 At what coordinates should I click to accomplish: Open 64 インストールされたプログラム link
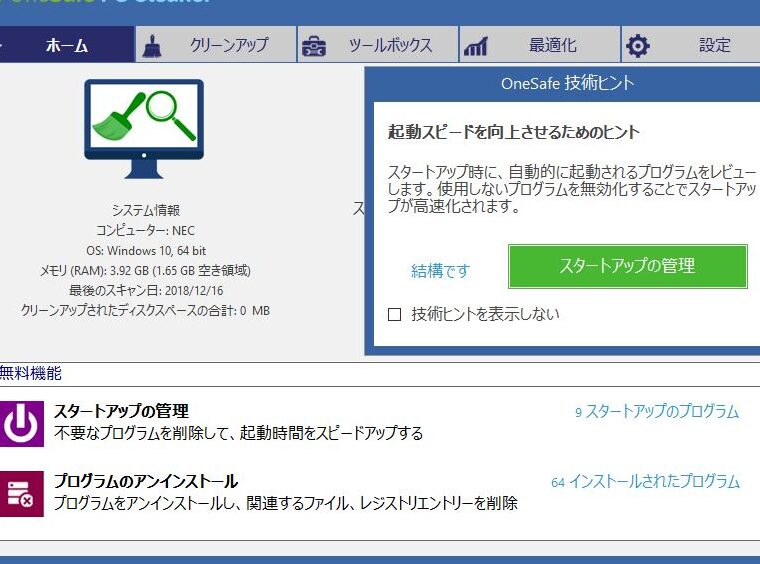tap(645, 481)
